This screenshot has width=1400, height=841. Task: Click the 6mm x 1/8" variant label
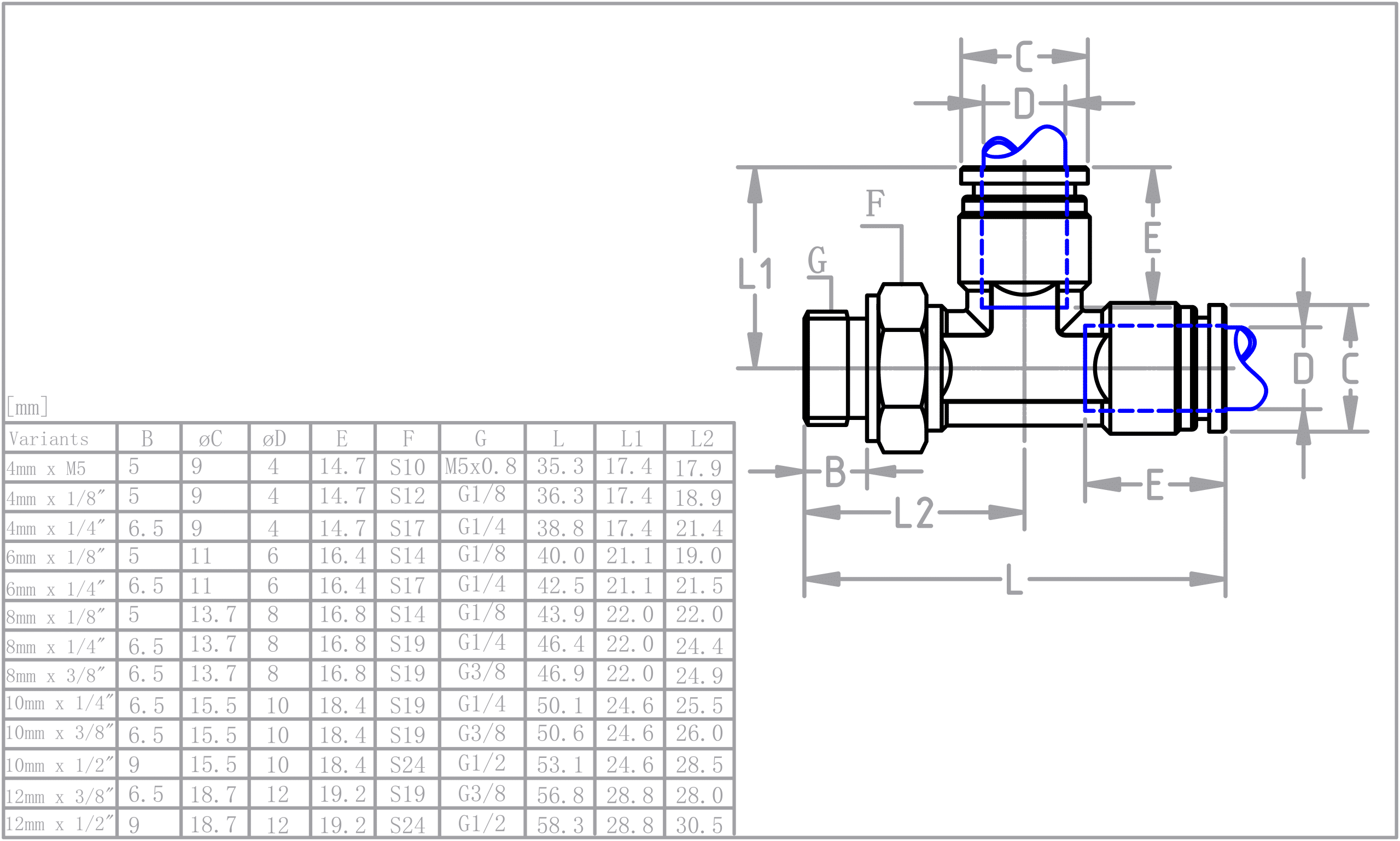[56, 557]
